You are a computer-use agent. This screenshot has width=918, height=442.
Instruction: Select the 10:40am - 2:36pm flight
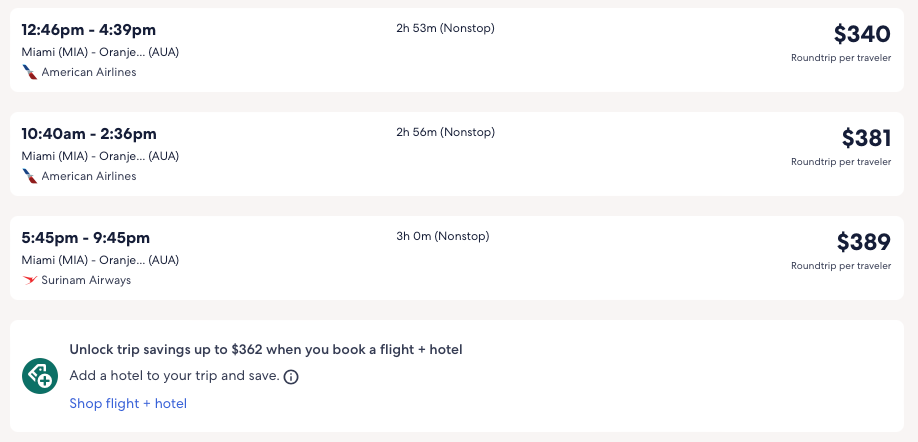(x=89, y=134)
